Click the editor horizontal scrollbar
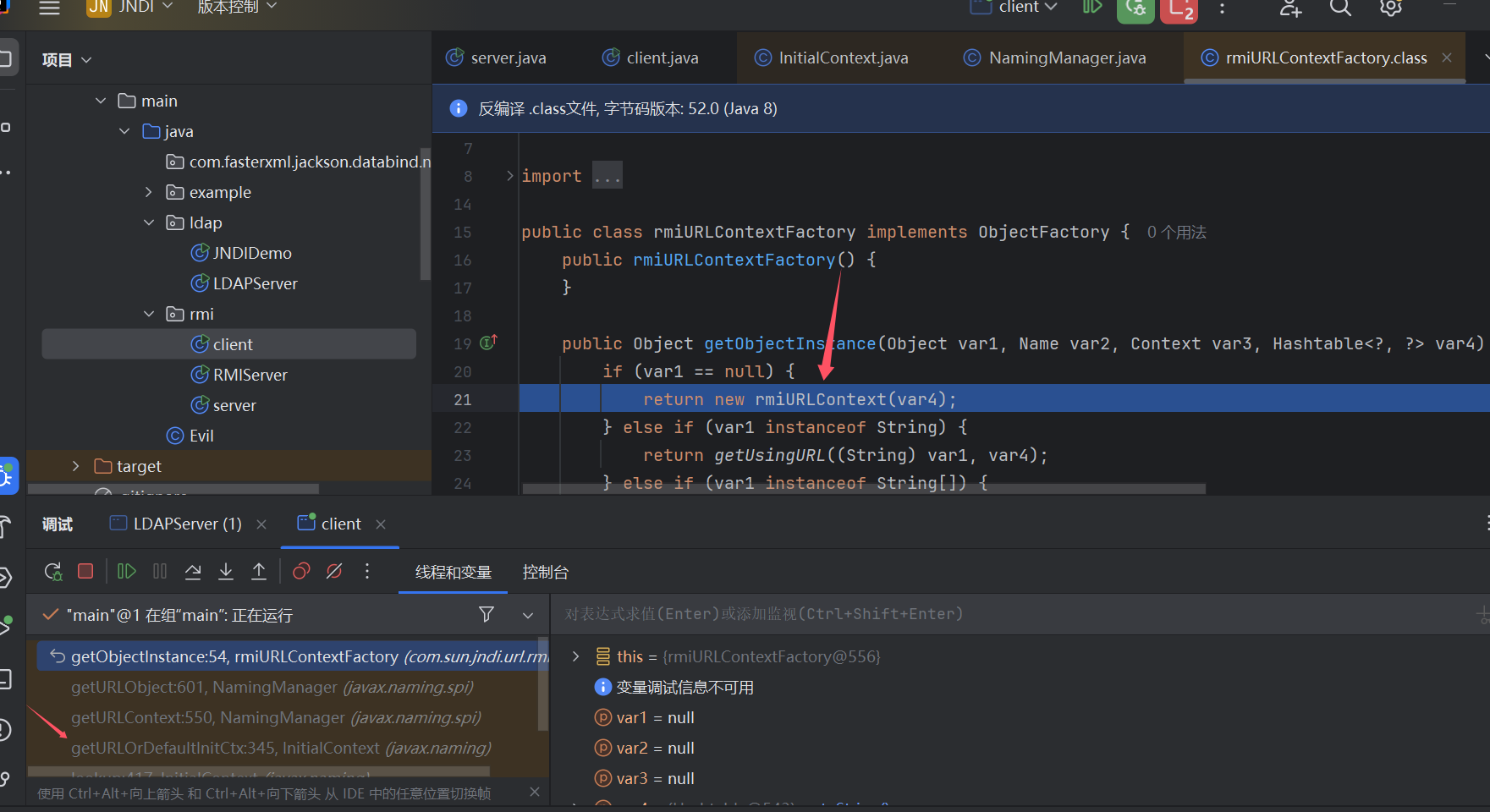1490x812 pixels. [x=864, y=489]
